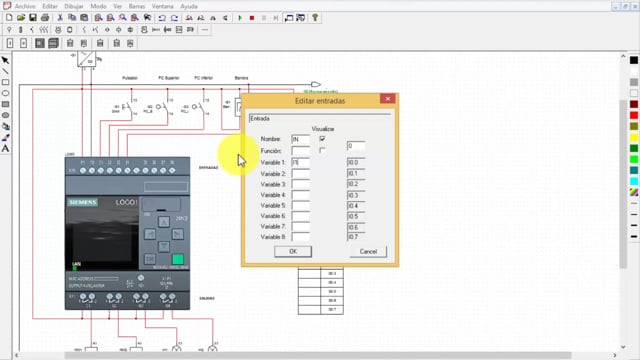The height and width of the screenshot is (360, 640).
Task: Click the green Play simulation icon
Action: coord(240,18)
